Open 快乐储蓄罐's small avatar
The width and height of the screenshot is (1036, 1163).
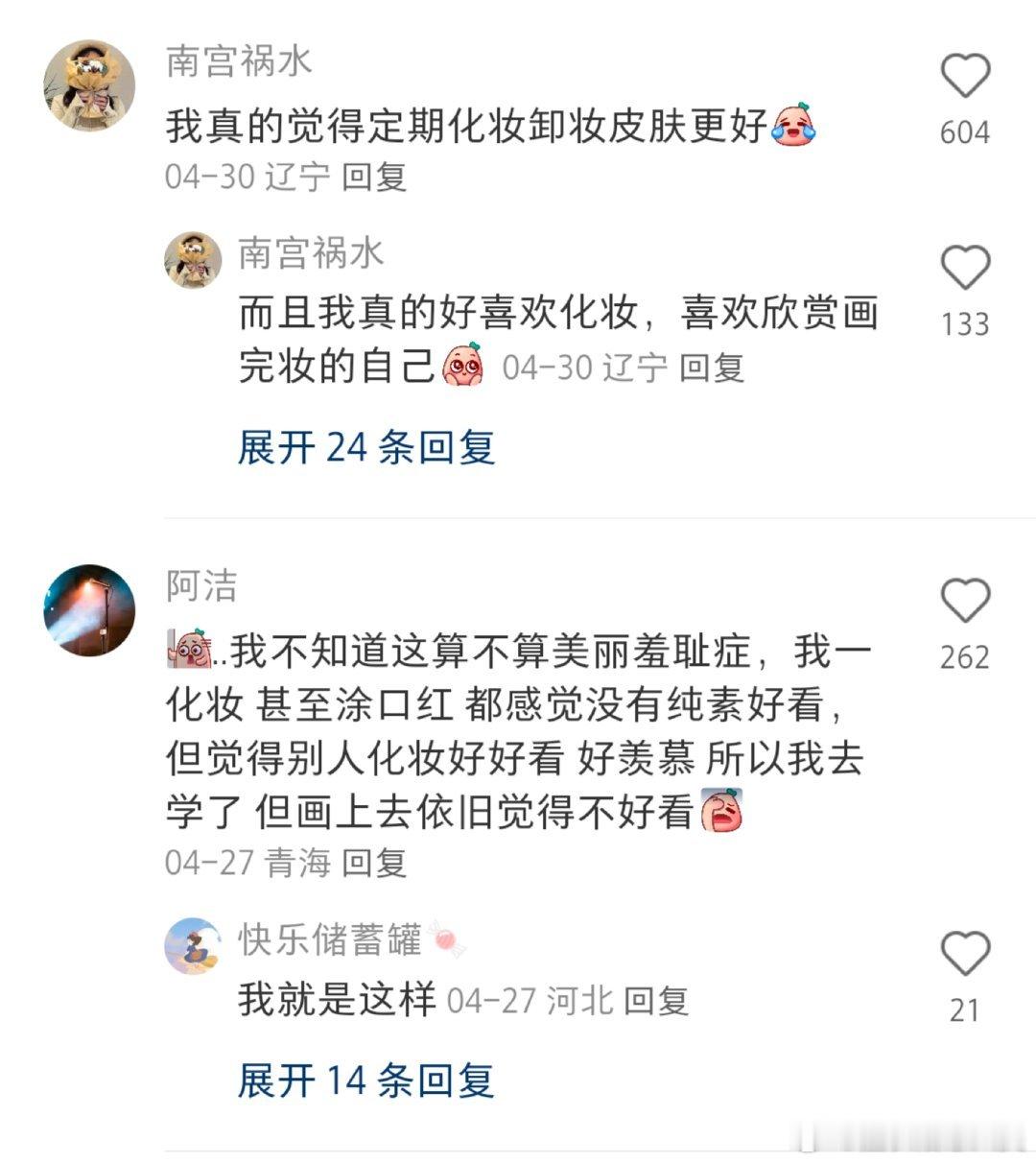[x=194, y=945]
